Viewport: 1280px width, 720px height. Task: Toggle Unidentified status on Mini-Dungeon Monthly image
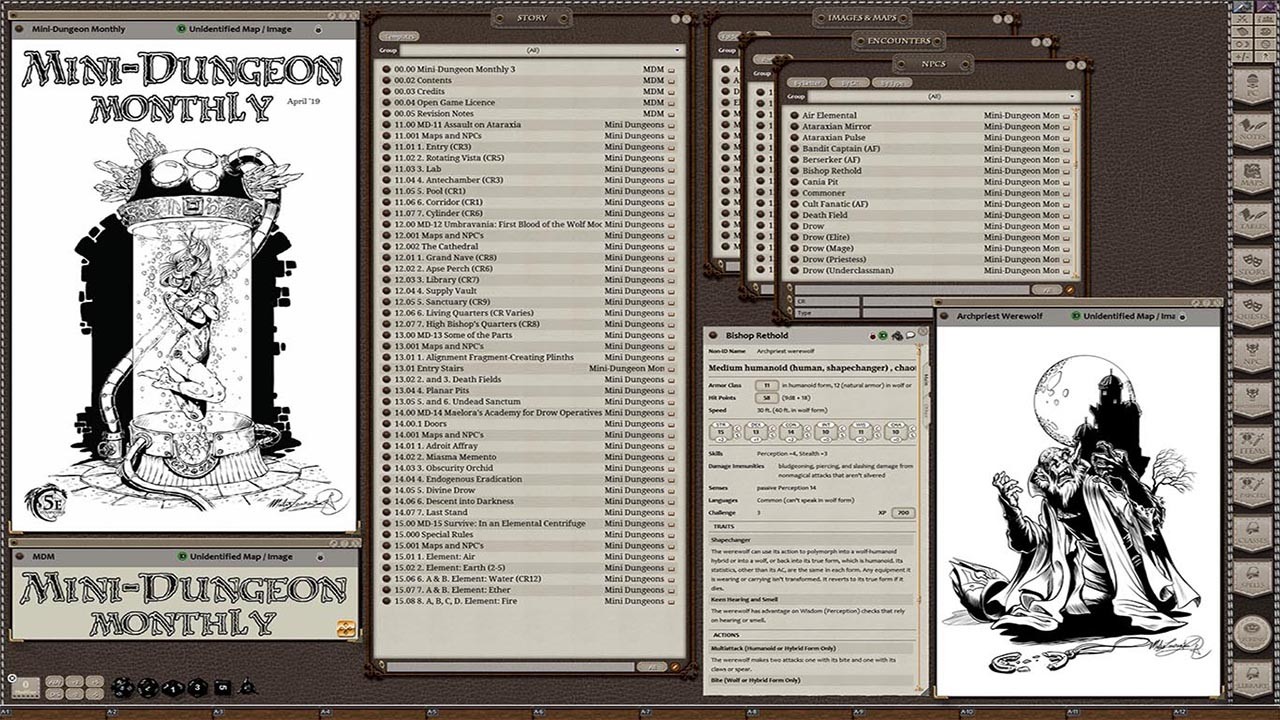[x=180, y=29]
